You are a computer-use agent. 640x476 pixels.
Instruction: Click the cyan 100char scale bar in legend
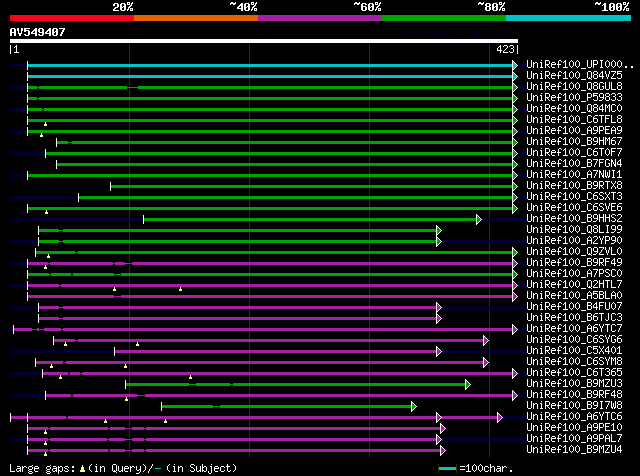pyautogui.click(x=447, y=469)
